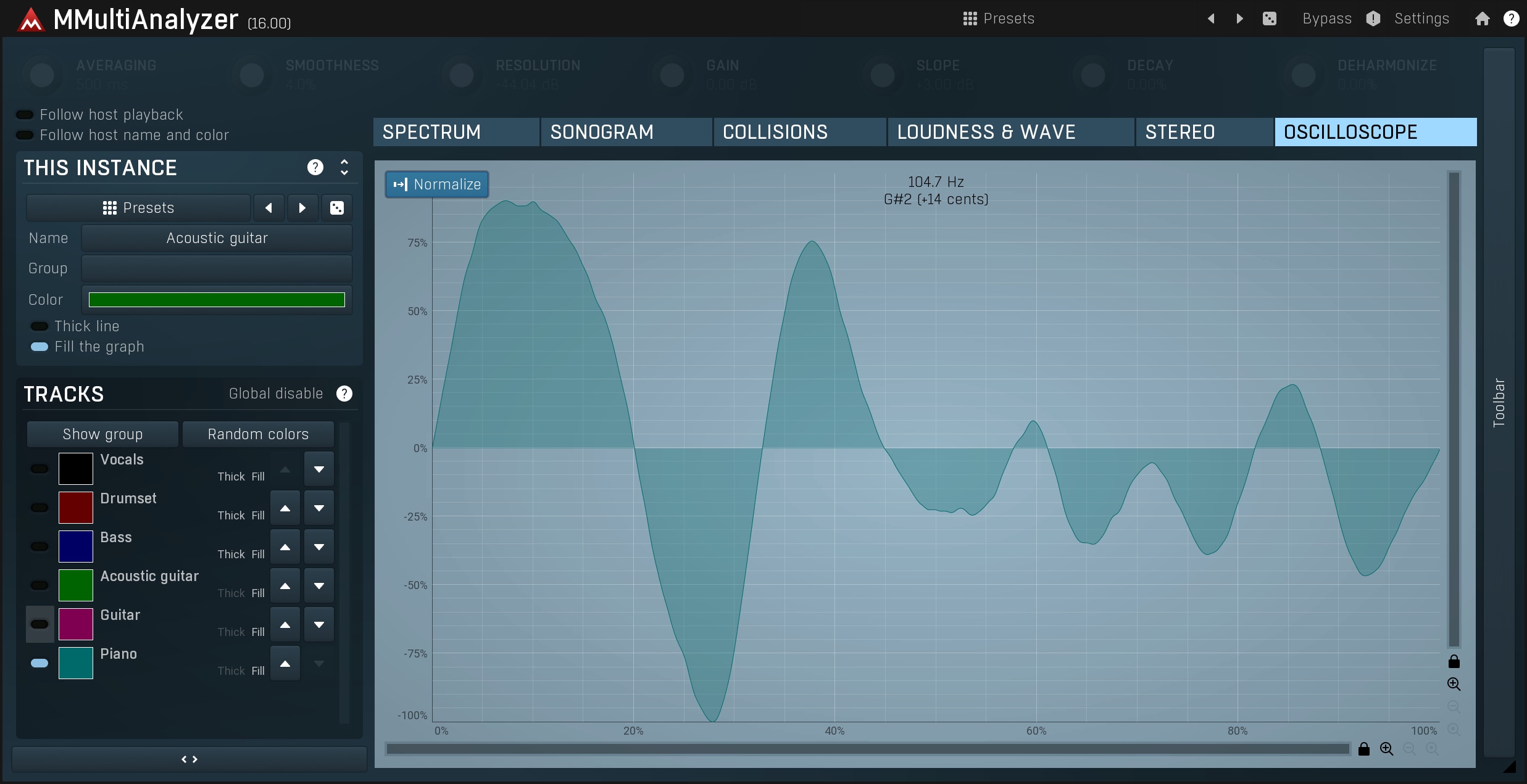Enable Follow host playback

tap(25, 115)
